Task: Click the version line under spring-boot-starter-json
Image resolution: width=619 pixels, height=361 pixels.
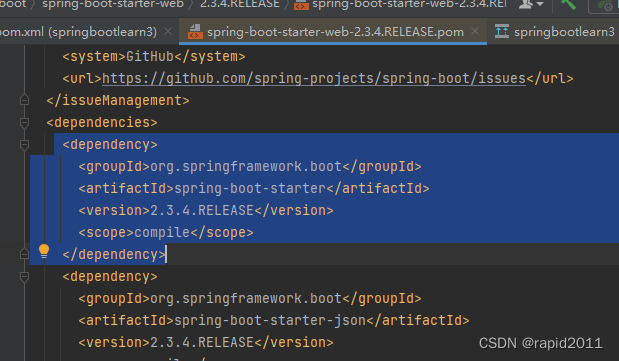Action: (206, 342)
